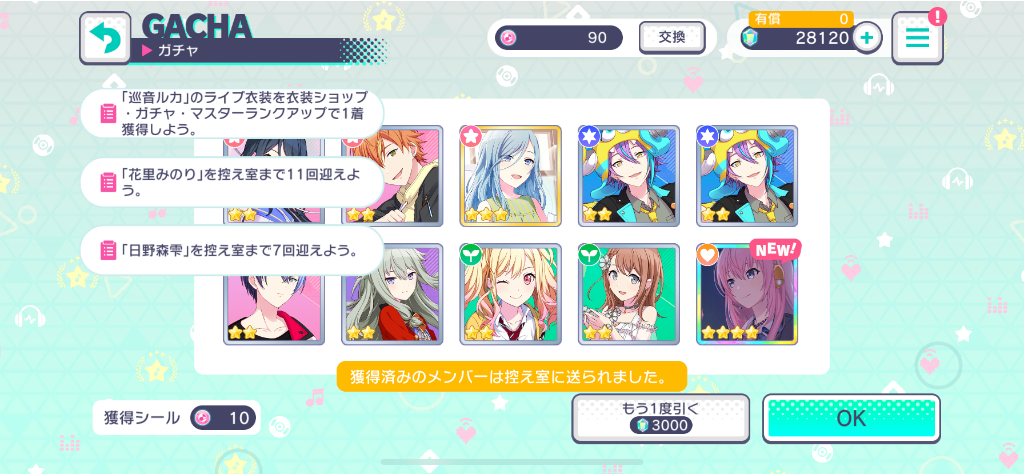Tap the heart attribute icon on the four-star card
Viewport: 1024px width, 474px height.
(707, 255)
